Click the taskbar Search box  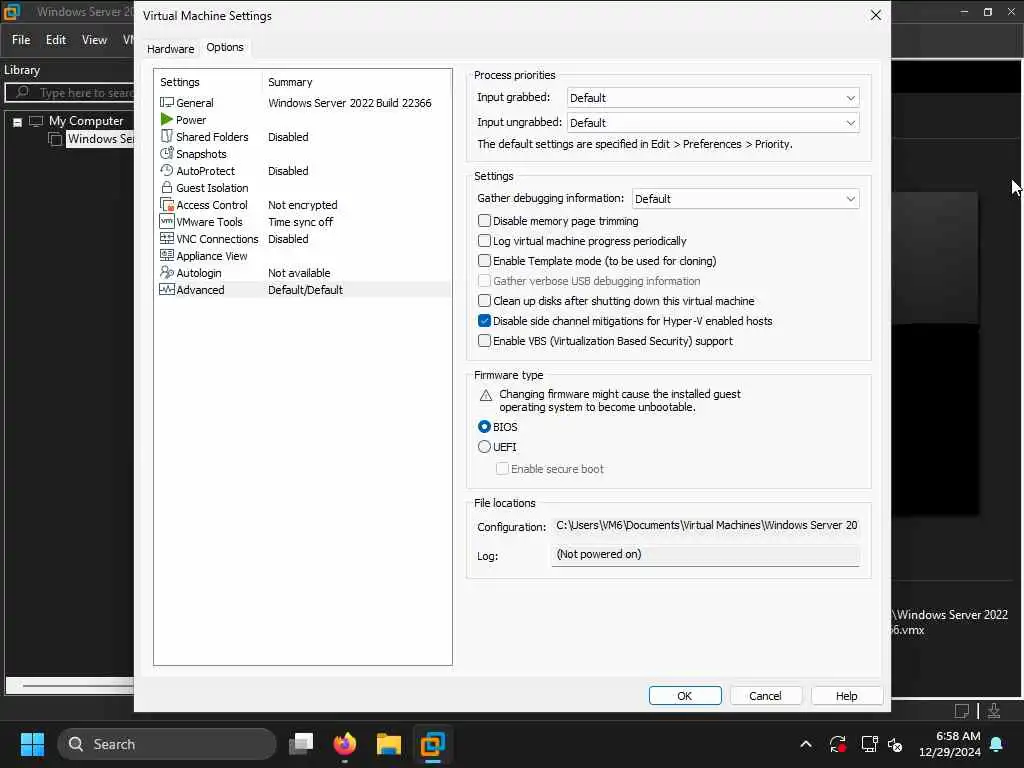click(167, 744)
